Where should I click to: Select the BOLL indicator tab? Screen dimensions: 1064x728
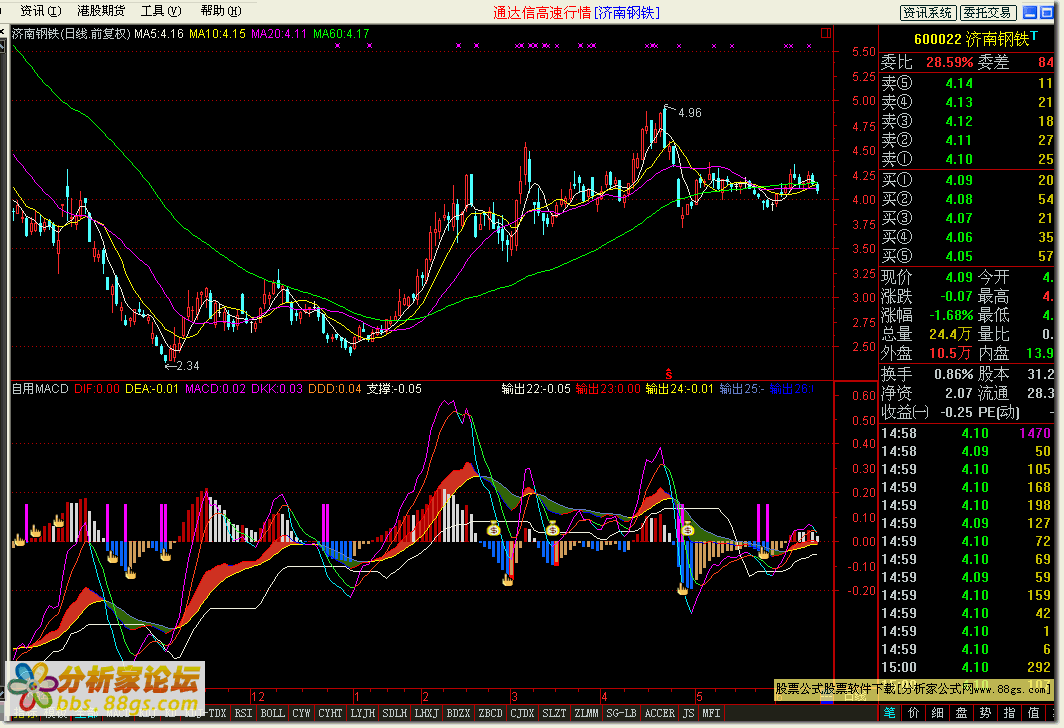pyautogui.click(x=272, y=713)
